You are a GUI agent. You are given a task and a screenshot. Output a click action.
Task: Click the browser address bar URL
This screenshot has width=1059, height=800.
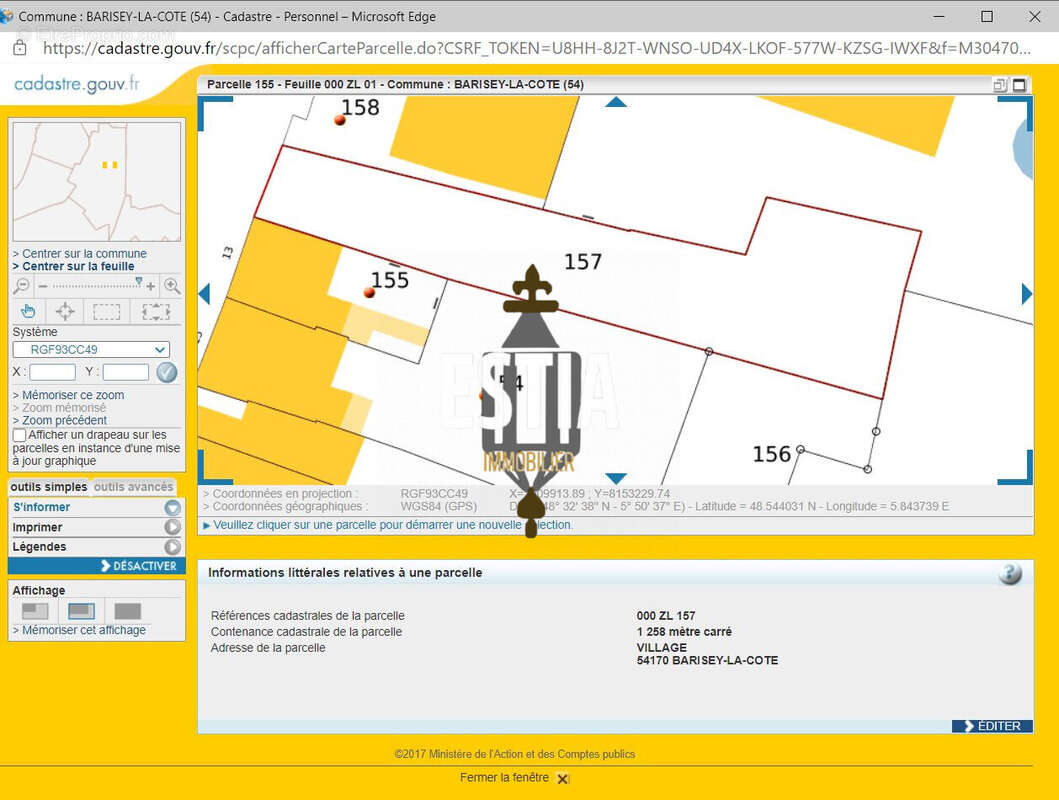click(536, 48)
